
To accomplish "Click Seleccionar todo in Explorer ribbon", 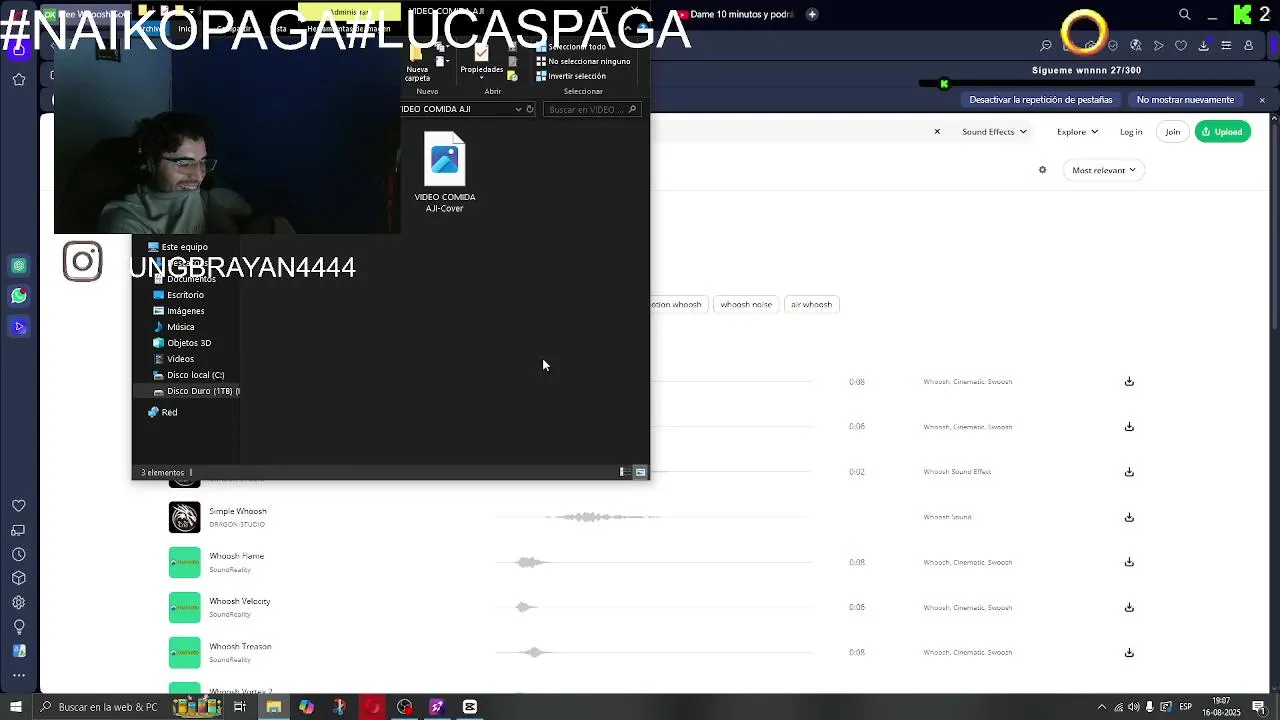I will coord(571,47).
